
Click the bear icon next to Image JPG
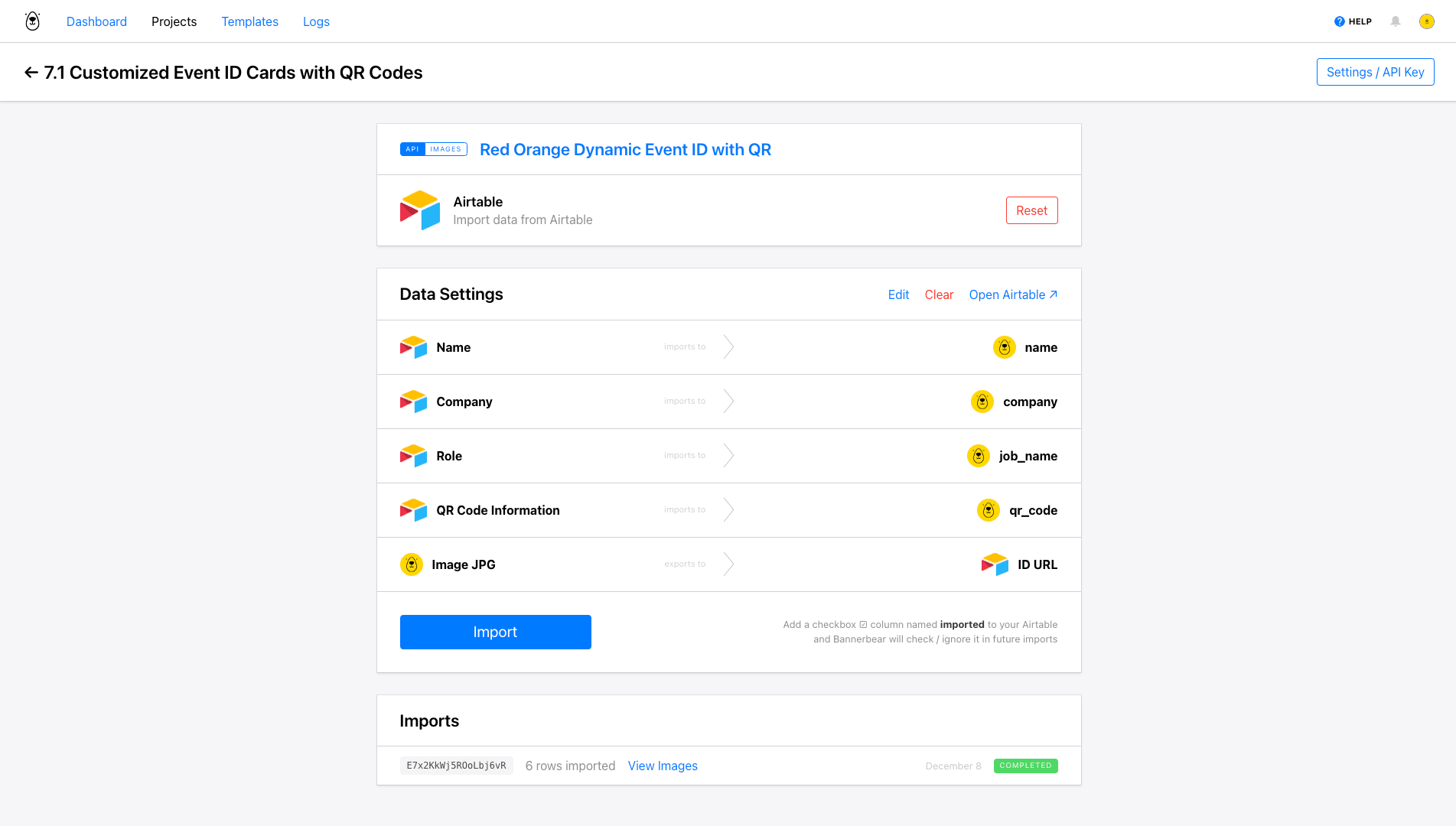(412, 564)
